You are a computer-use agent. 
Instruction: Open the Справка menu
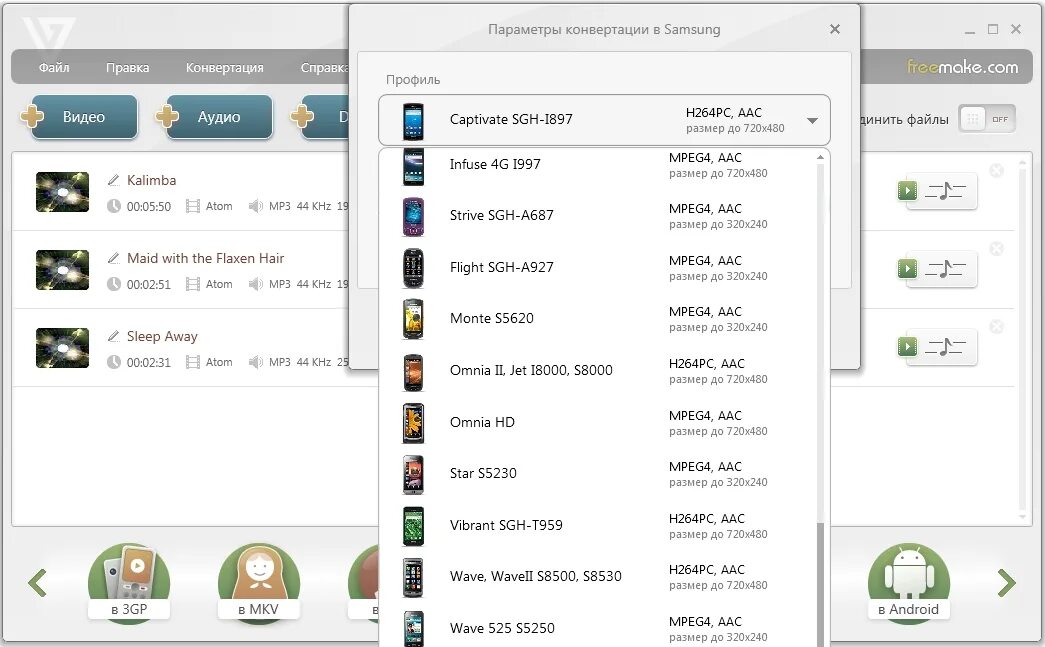pyautogui.click(x=325, y=67)
